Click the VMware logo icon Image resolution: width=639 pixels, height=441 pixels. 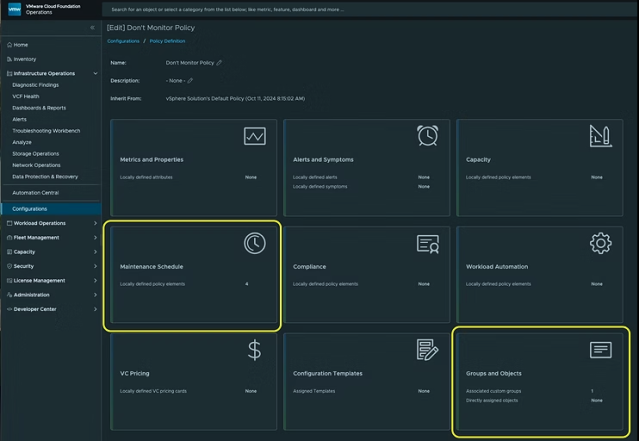pos(14,9)
